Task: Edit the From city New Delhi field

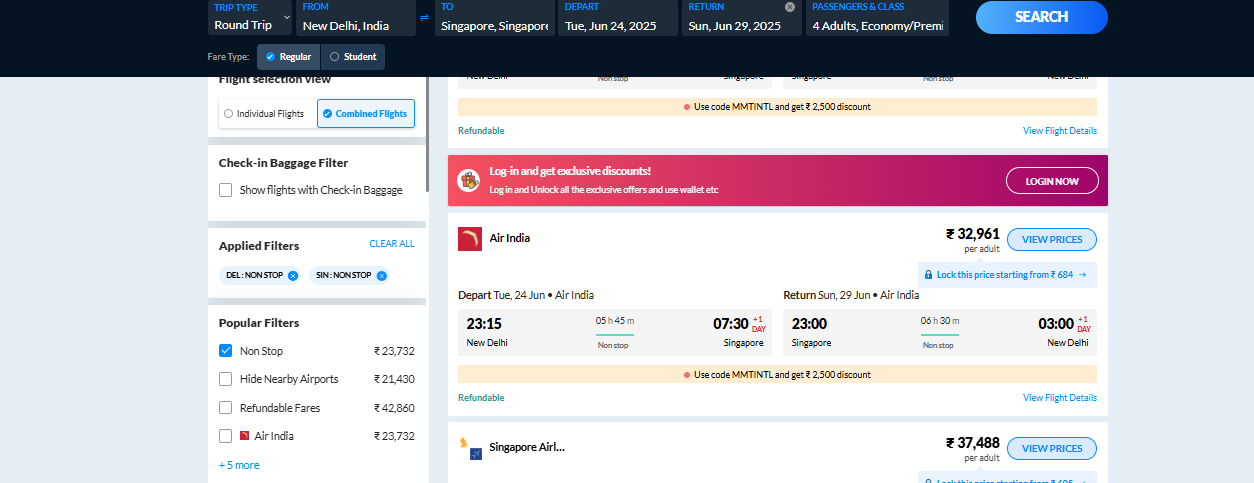Action: (x=357, y=18)
